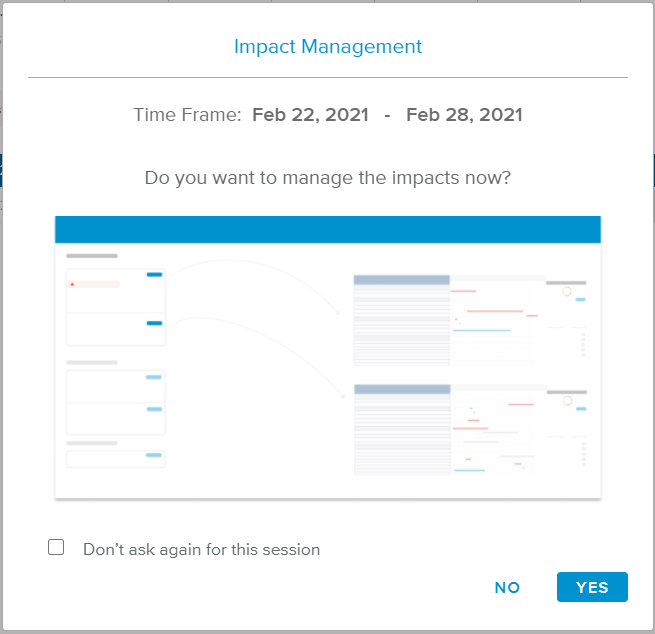
Task: Confirm with the YES button
Action: tap(592, 587)
